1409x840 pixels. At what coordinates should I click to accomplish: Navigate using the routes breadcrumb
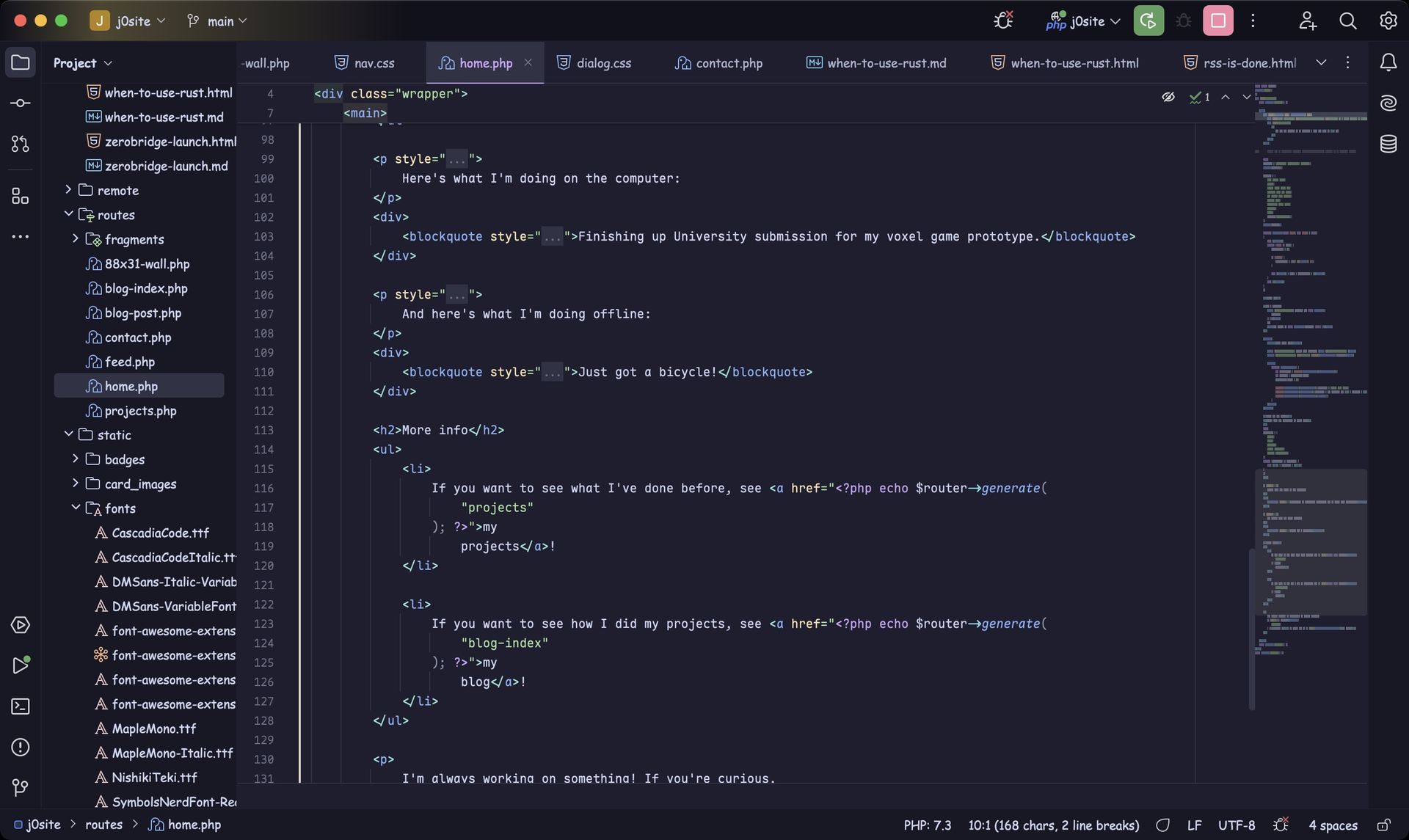(103, 825)
